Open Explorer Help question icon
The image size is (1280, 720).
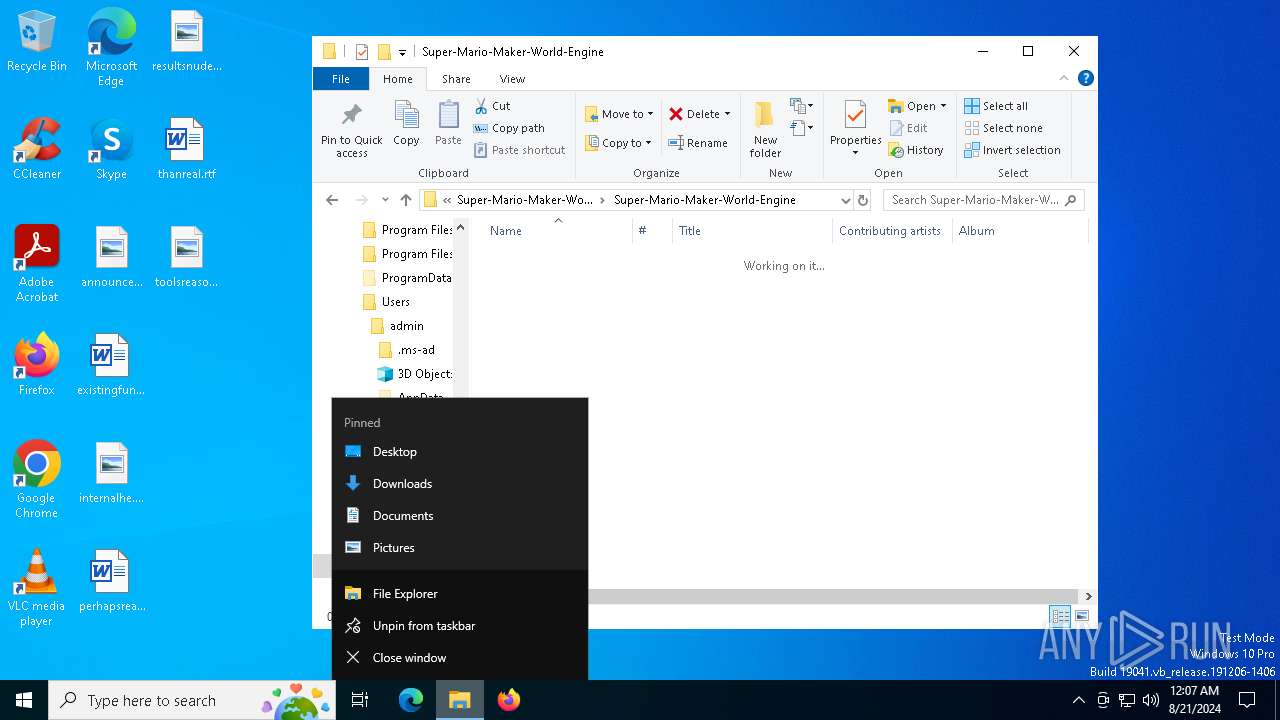coord(1086,78)
